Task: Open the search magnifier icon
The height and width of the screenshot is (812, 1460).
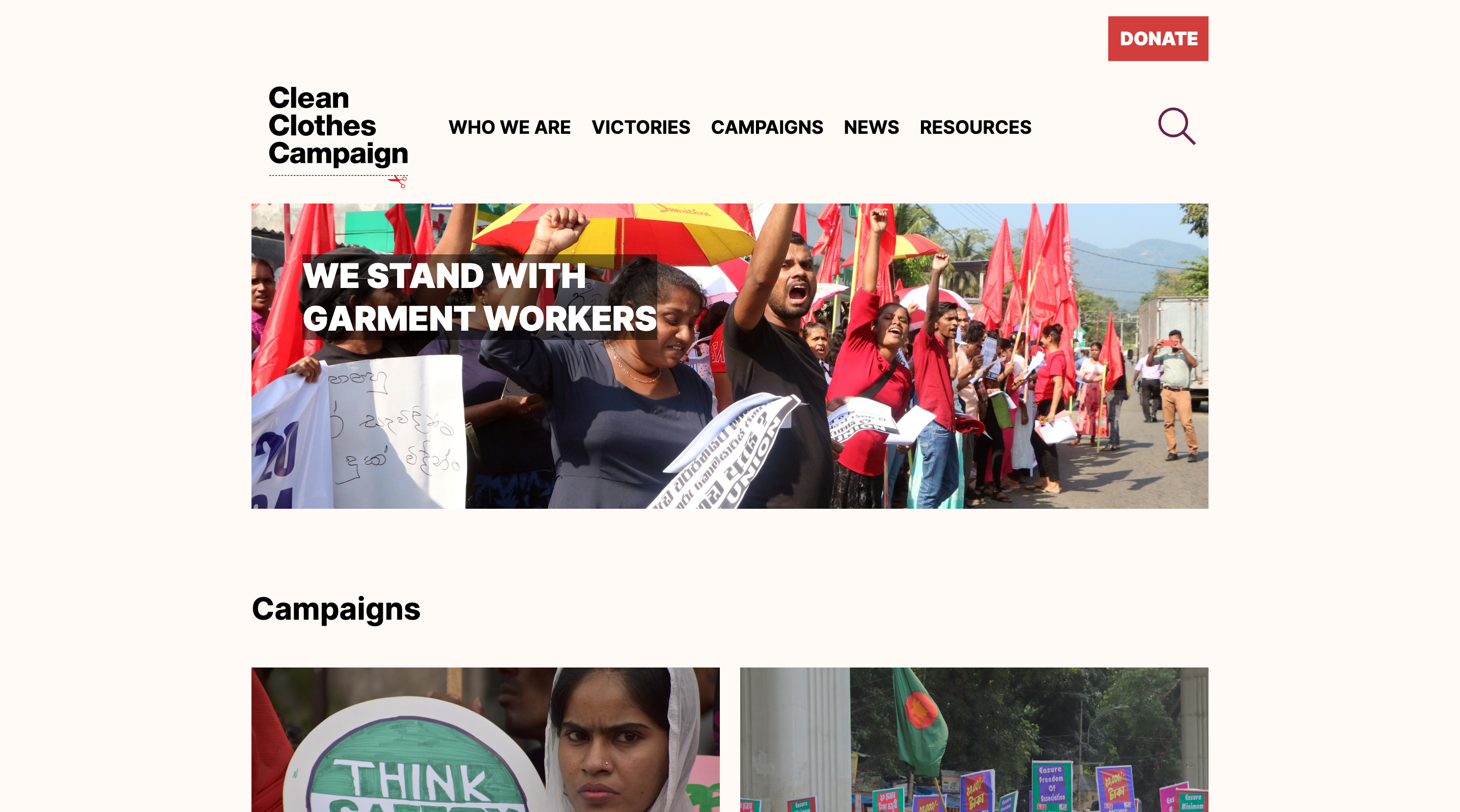Action: click(x=1176, y=126)
